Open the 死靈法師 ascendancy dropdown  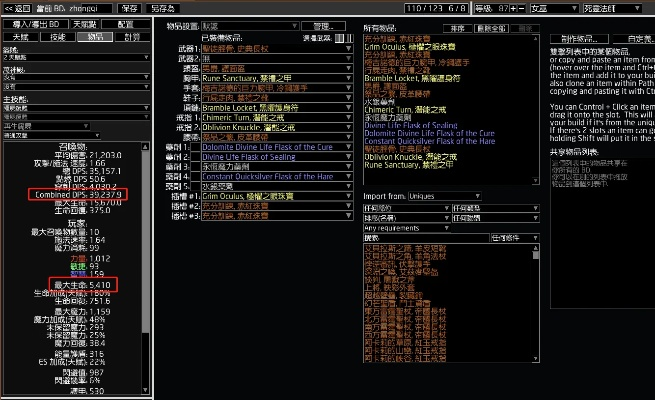click(x=612, y=8)
